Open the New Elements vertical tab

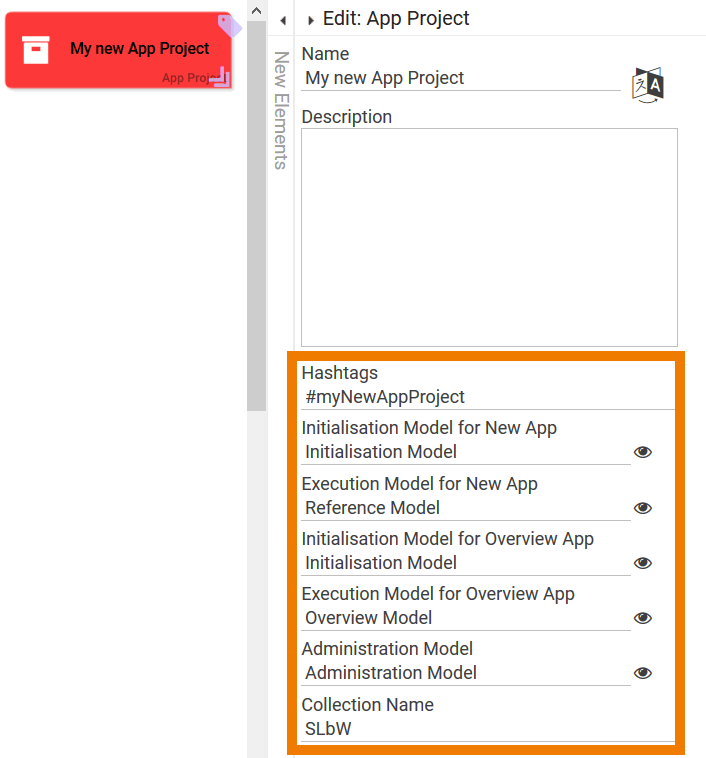pyautogui.click(x=281, y=110)
